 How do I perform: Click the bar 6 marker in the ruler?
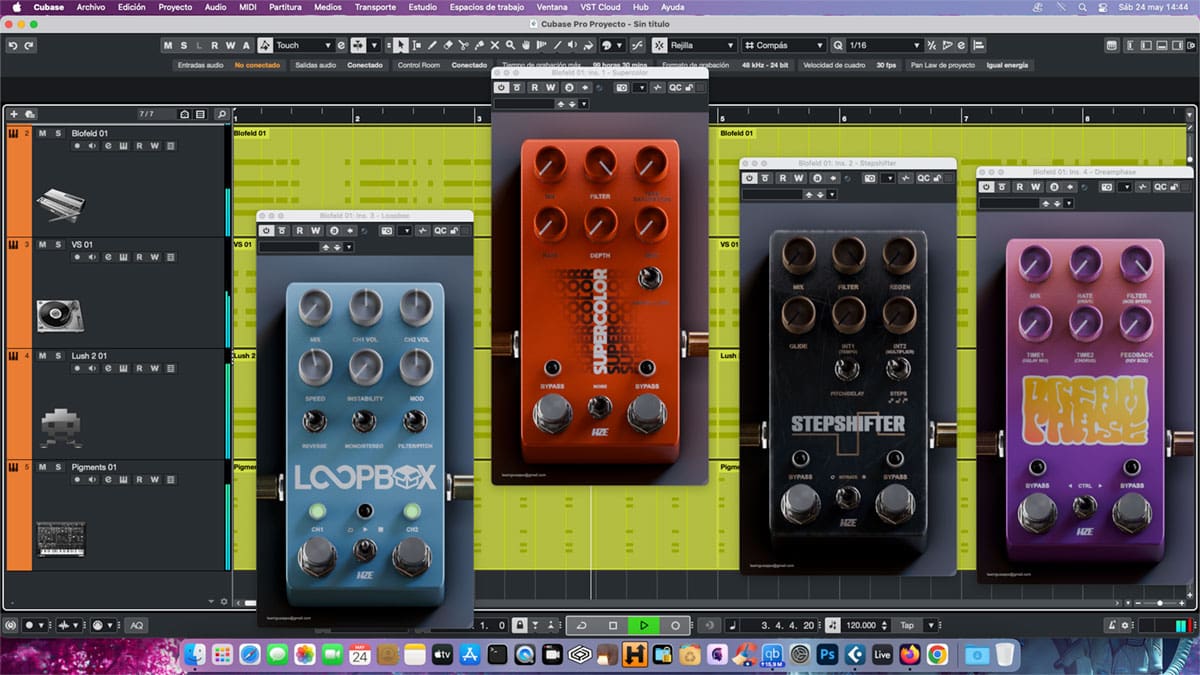click(x=843, y=118)
